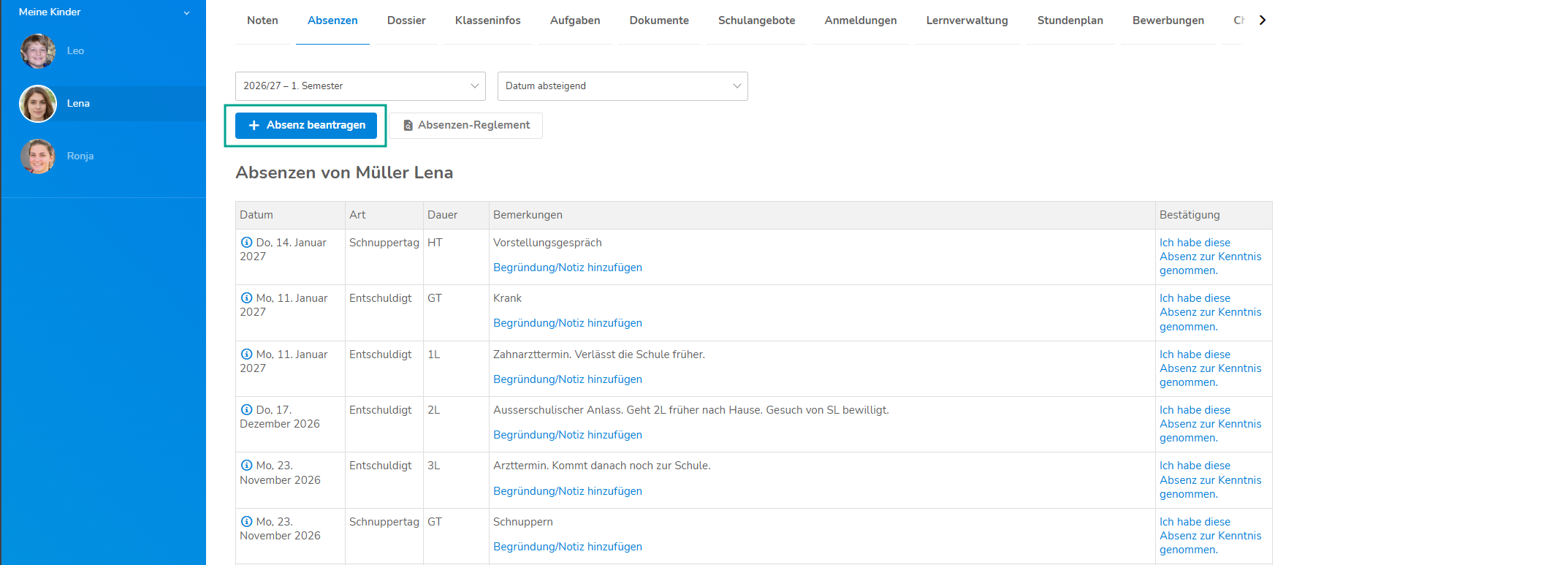
Task: Click Lena's profile picture
Action: [38, 104]
